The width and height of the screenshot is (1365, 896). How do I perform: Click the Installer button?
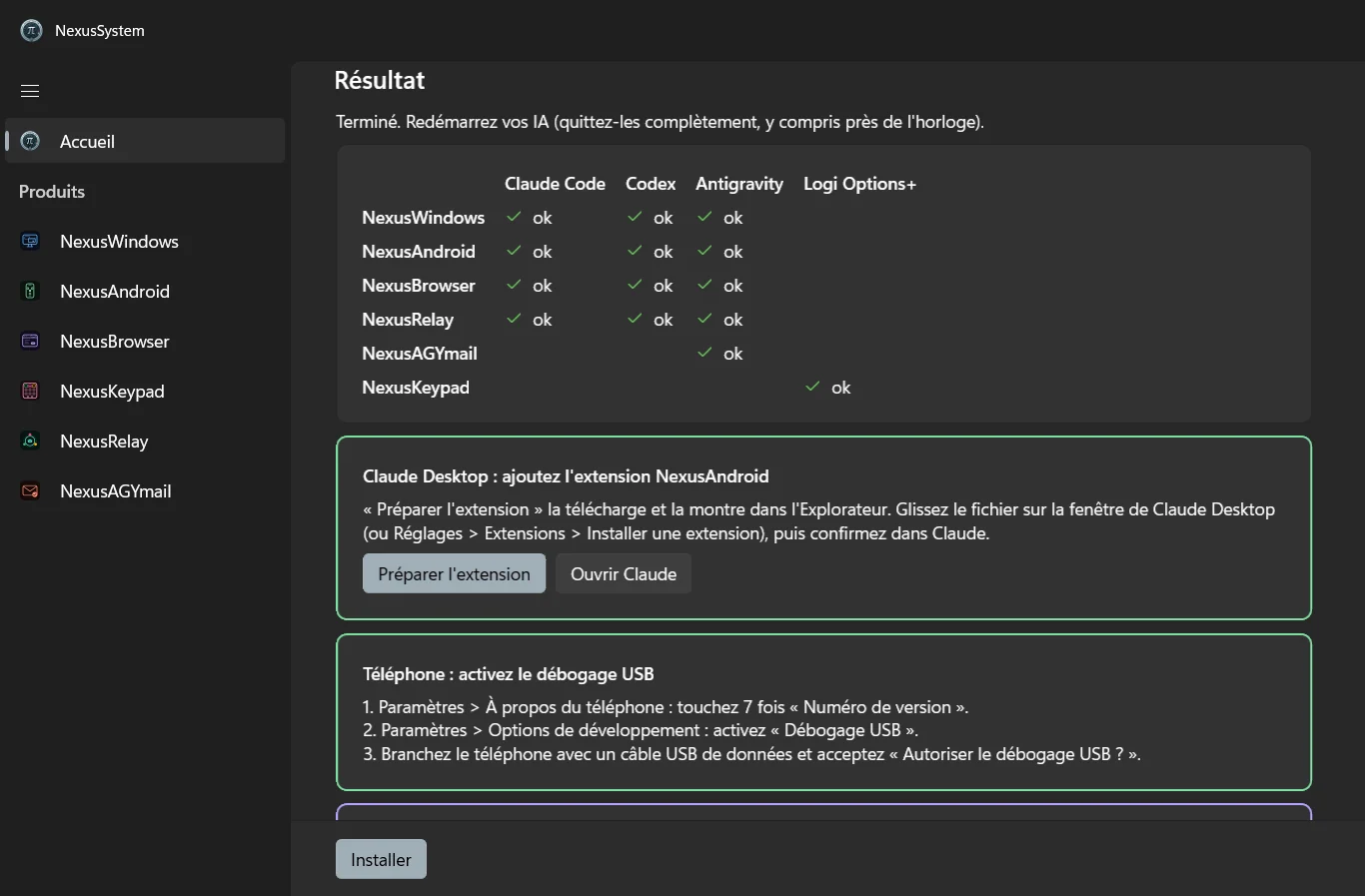[381, 859]
